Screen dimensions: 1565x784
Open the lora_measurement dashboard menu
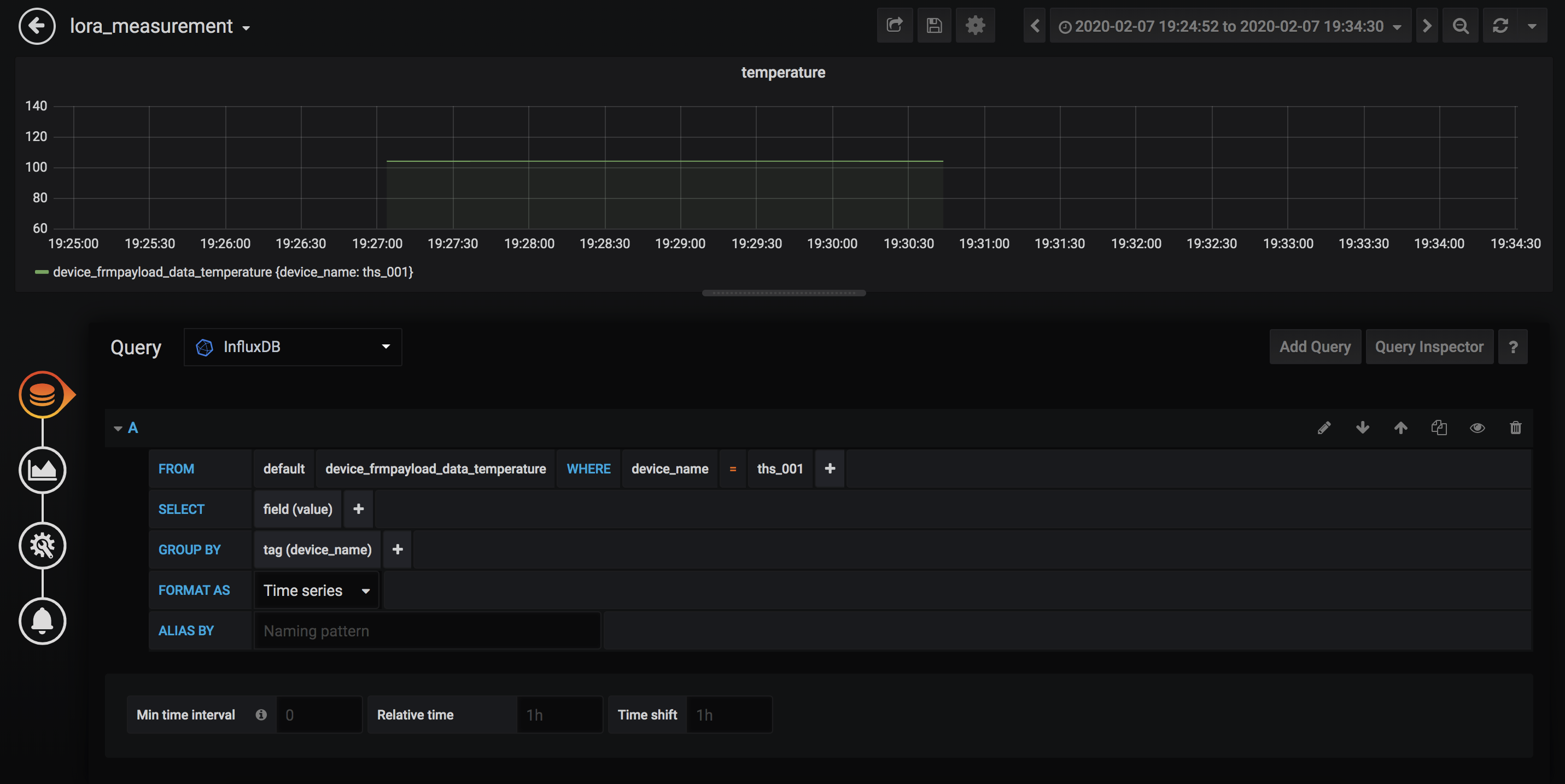tap(160, 26)
